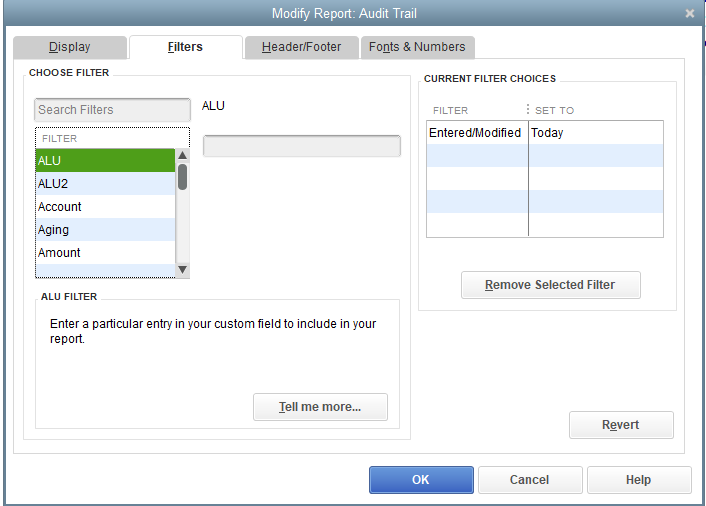The height and width of the screenshot is (506, 706).
Task: Switch to the Display tab
Action: pos(70,47)
